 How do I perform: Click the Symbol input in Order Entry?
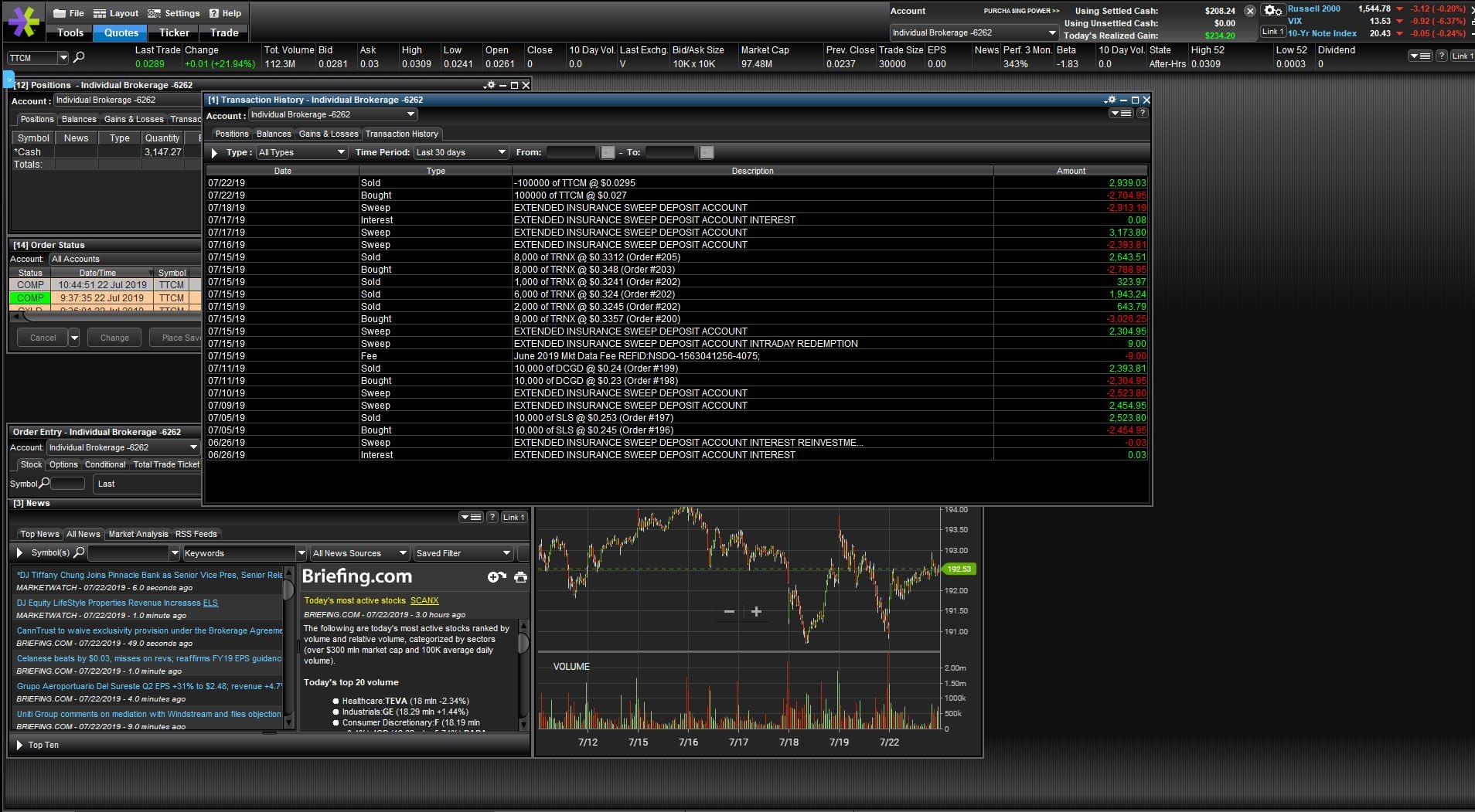(x=68, y=484)
